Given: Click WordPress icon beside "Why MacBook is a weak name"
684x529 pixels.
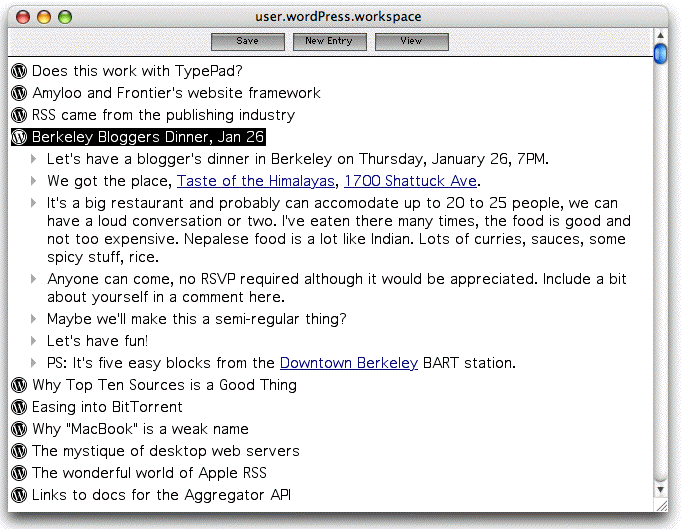Looking at the screenshot, I should click(x=19, y=429).
